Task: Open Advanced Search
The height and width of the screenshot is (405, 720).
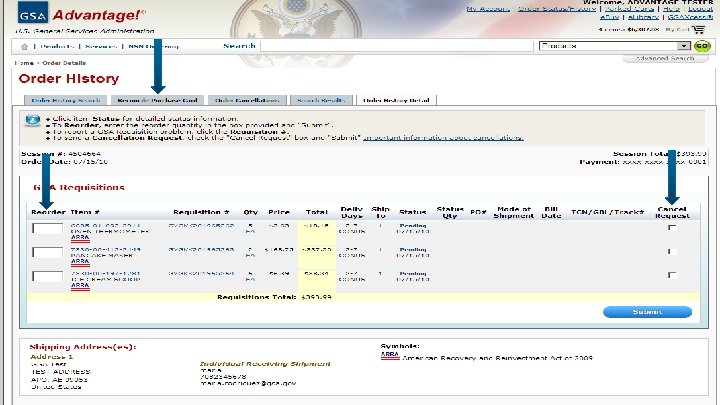Action: pos(665,58)
